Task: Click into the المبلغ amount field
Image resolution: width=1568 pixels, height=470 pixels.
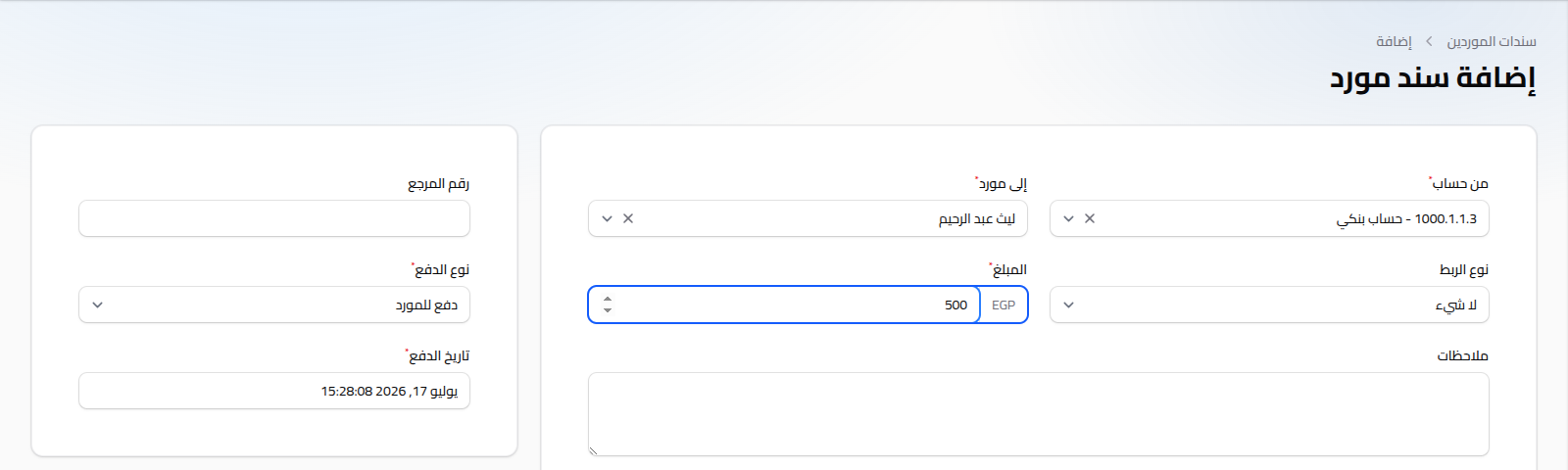Action: point(794,305)
